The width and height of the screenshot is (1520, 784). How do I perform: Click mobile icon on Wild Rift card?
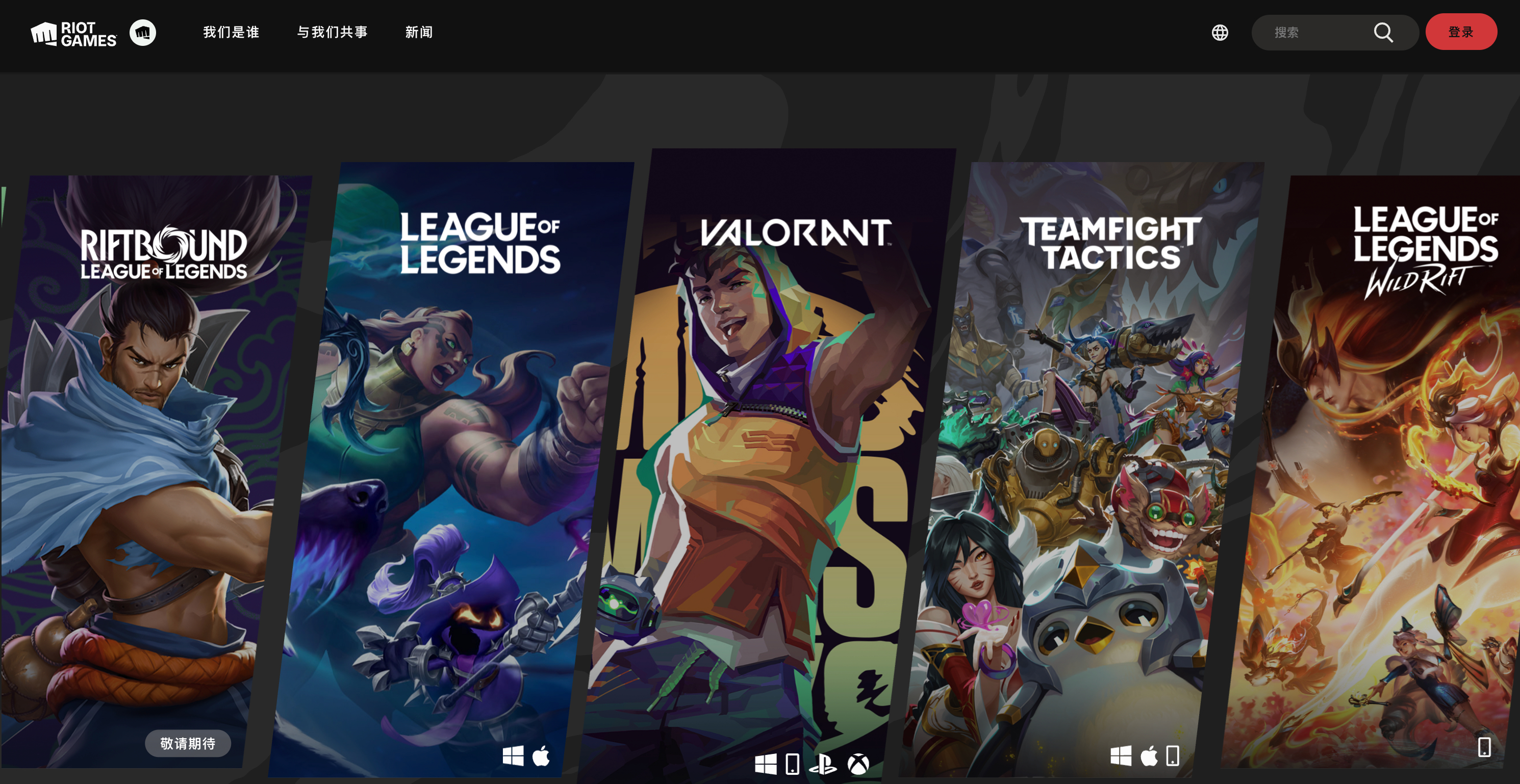pos(1484,747)
